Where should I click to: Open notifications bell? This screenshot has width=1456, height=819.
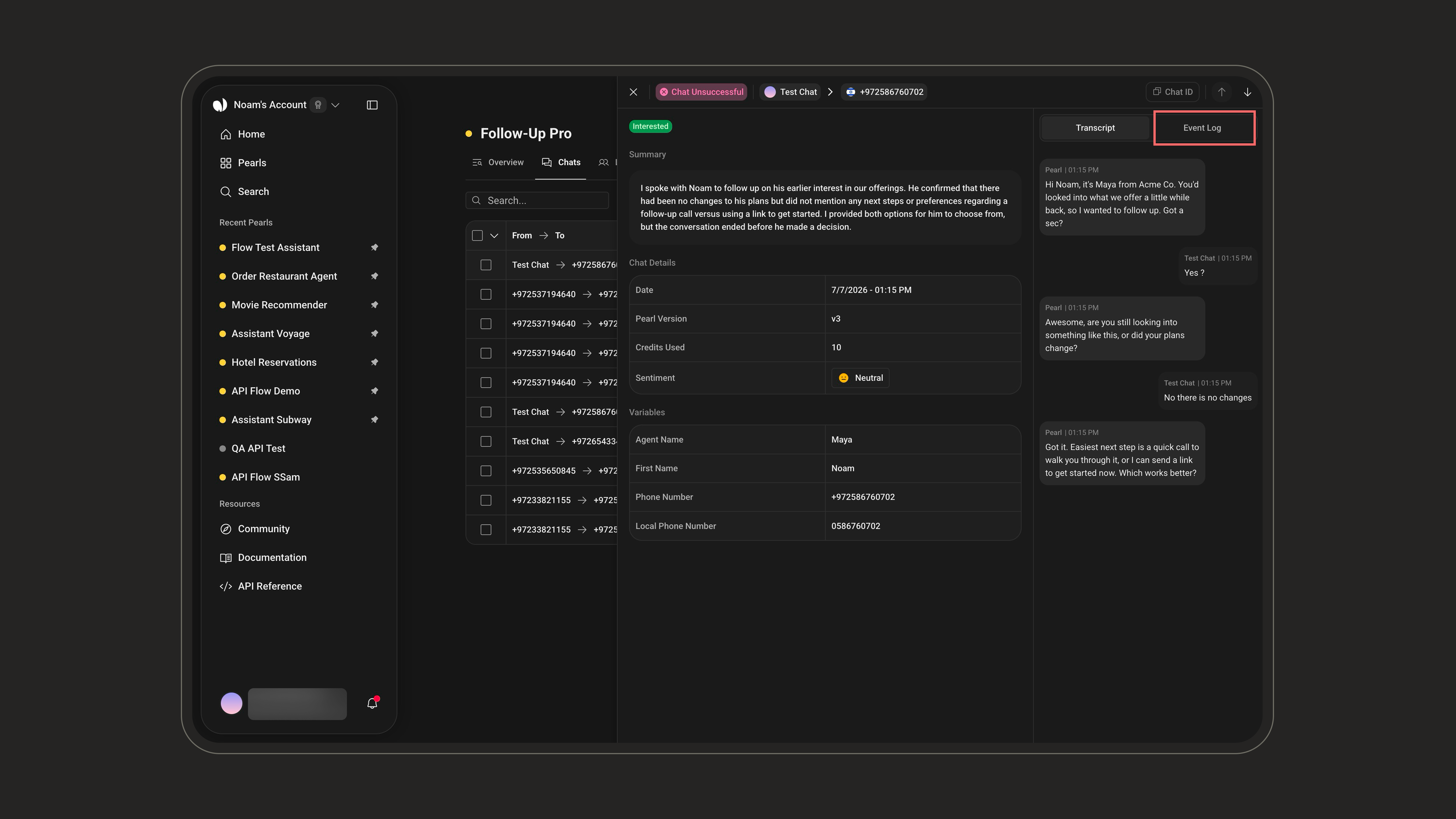[x=372, y=703]
